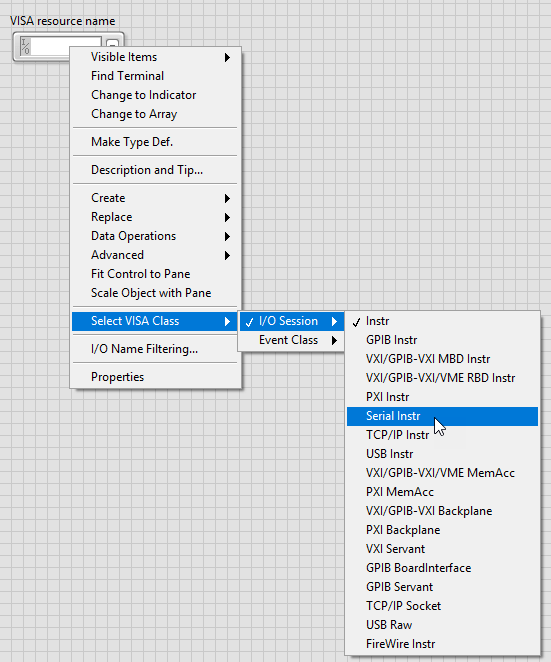Expand Data Operations submenu

[x=156, y=236]
